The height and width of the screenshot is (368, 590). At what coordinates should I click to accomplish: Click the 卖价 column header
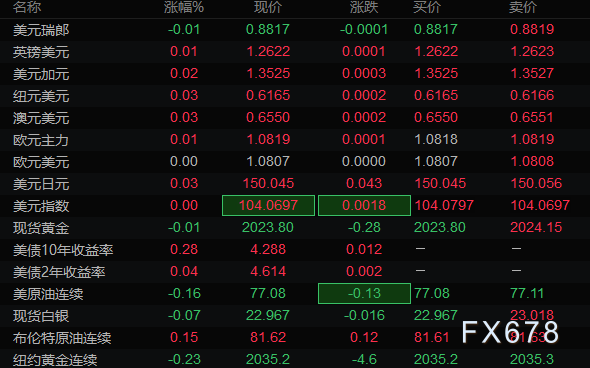[x=523, y=7]
